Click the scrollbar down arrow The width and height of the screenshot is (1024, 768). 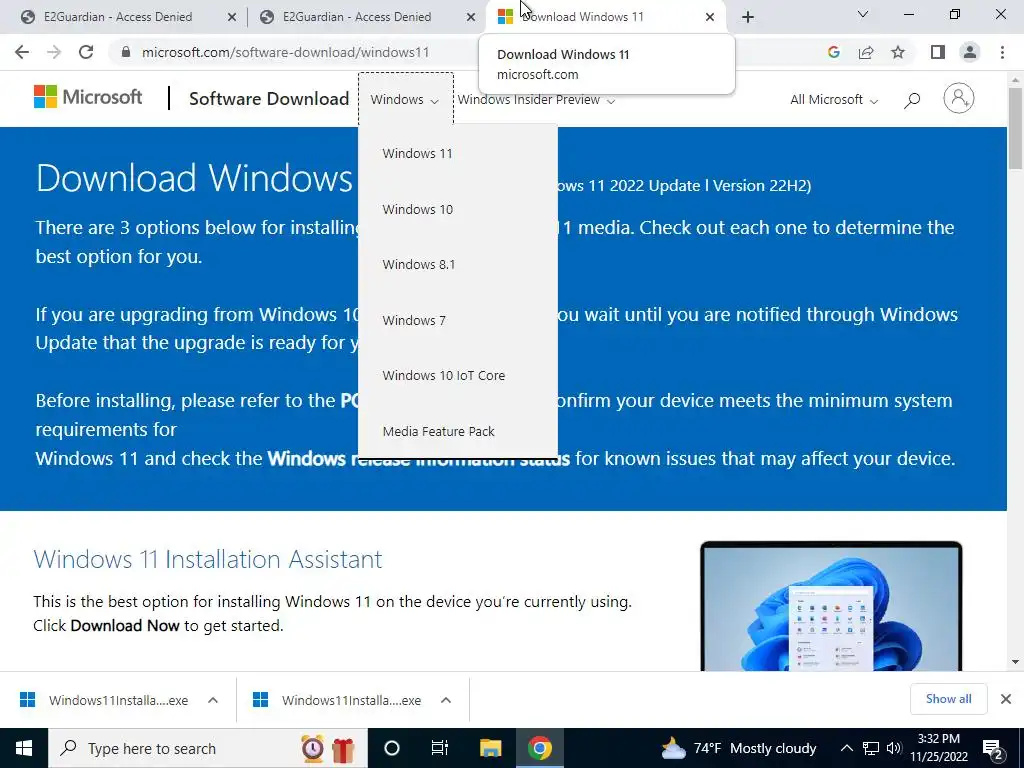pos(1016,662)
